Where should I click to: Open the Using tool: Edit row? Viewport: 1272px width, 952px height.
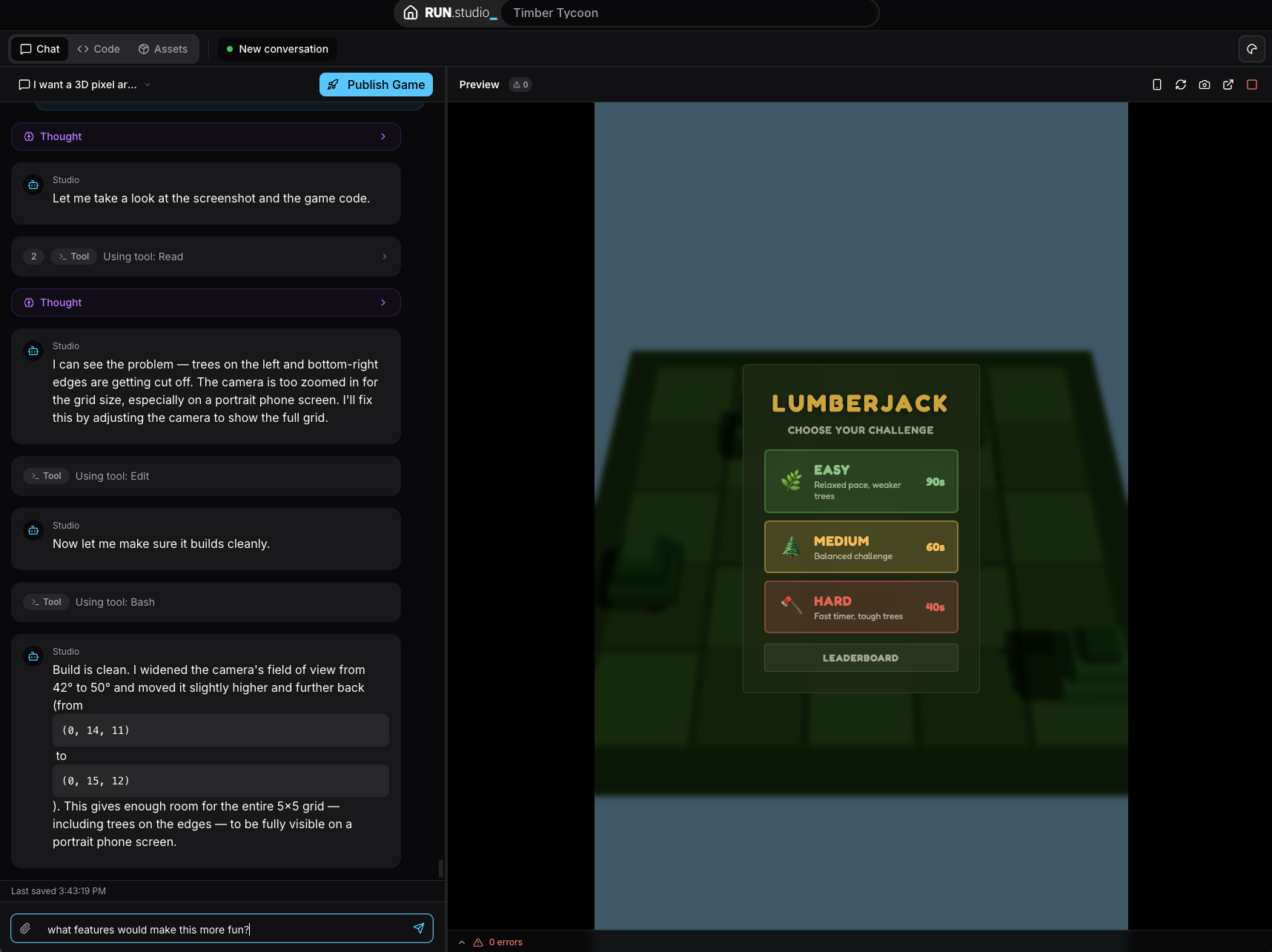pos(206,476)
